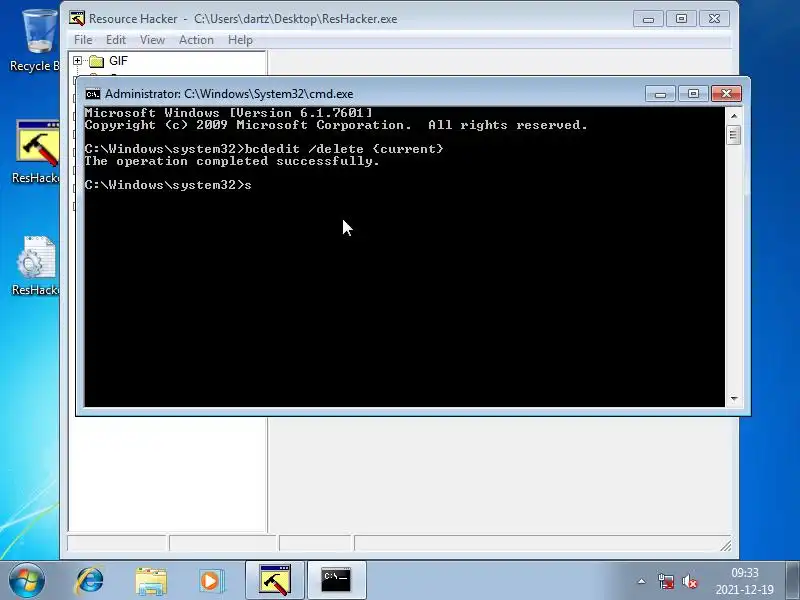Viewport: 800px width, 600px height.
Task: Click the 'bcdedit /delete {current}' command line
Action: [264, 149]
